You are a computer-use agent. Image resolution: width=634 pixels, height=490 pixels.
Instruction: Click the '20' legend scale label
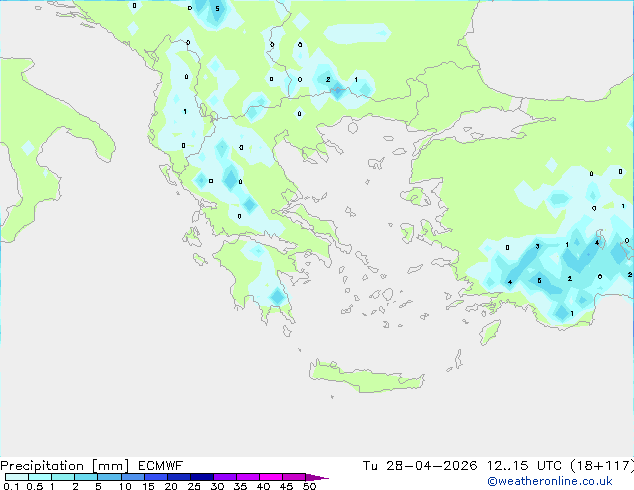(171, 486)
